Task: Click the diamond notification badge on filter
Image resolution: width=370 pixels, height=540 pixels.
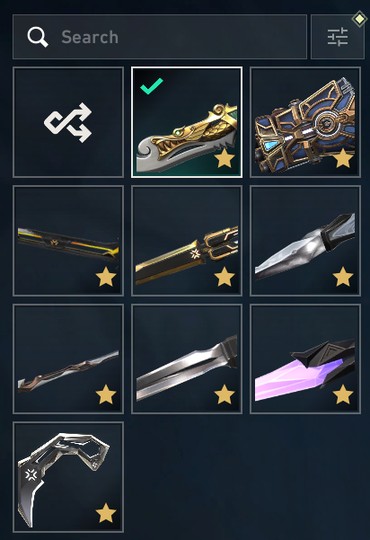Action: point(359,19)
